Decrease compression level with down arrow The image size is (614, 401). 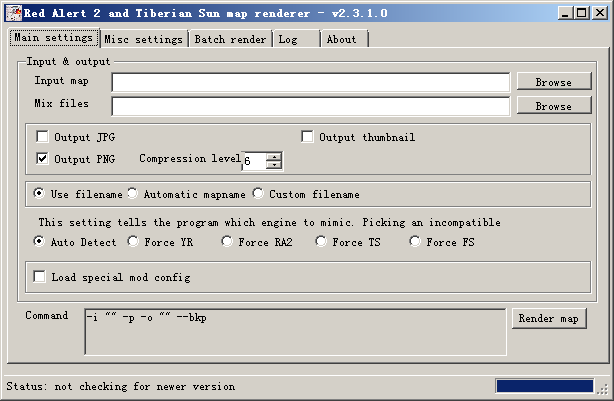274,165
